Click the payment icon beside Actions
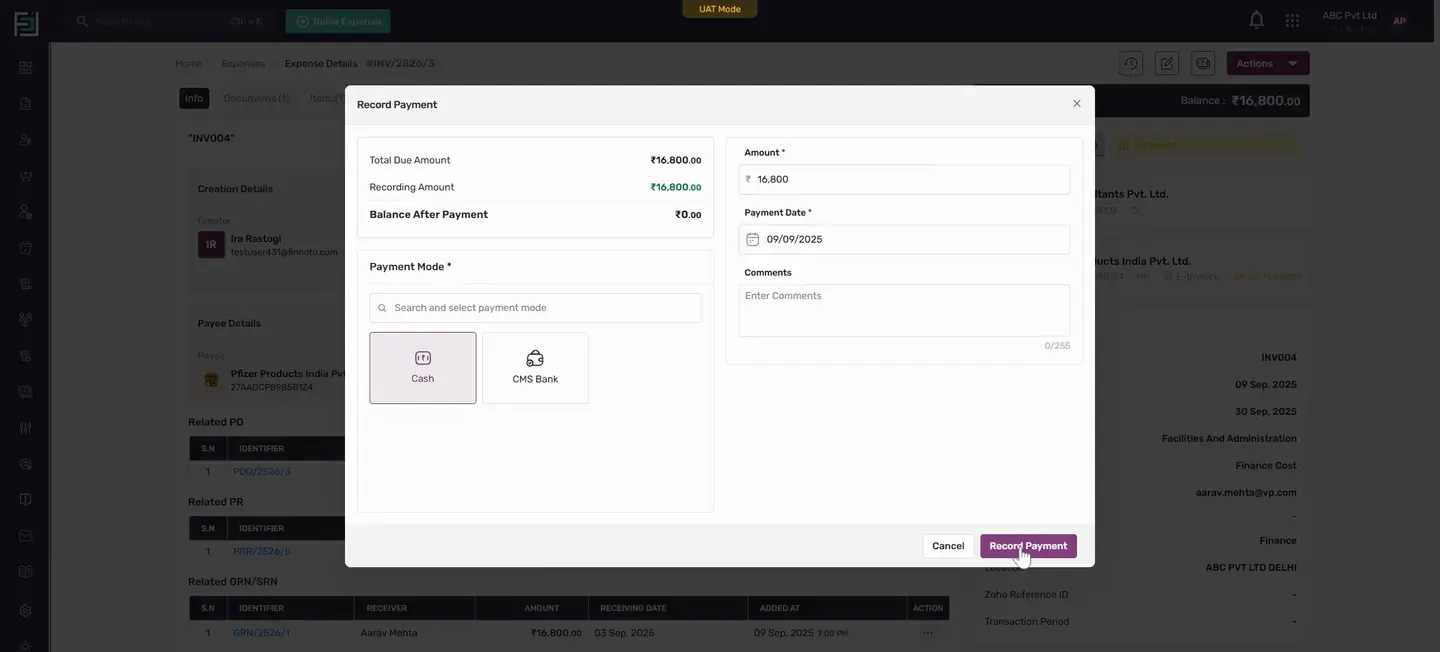The height and width of the screenshot is (652, 1440). point(1203,63)
